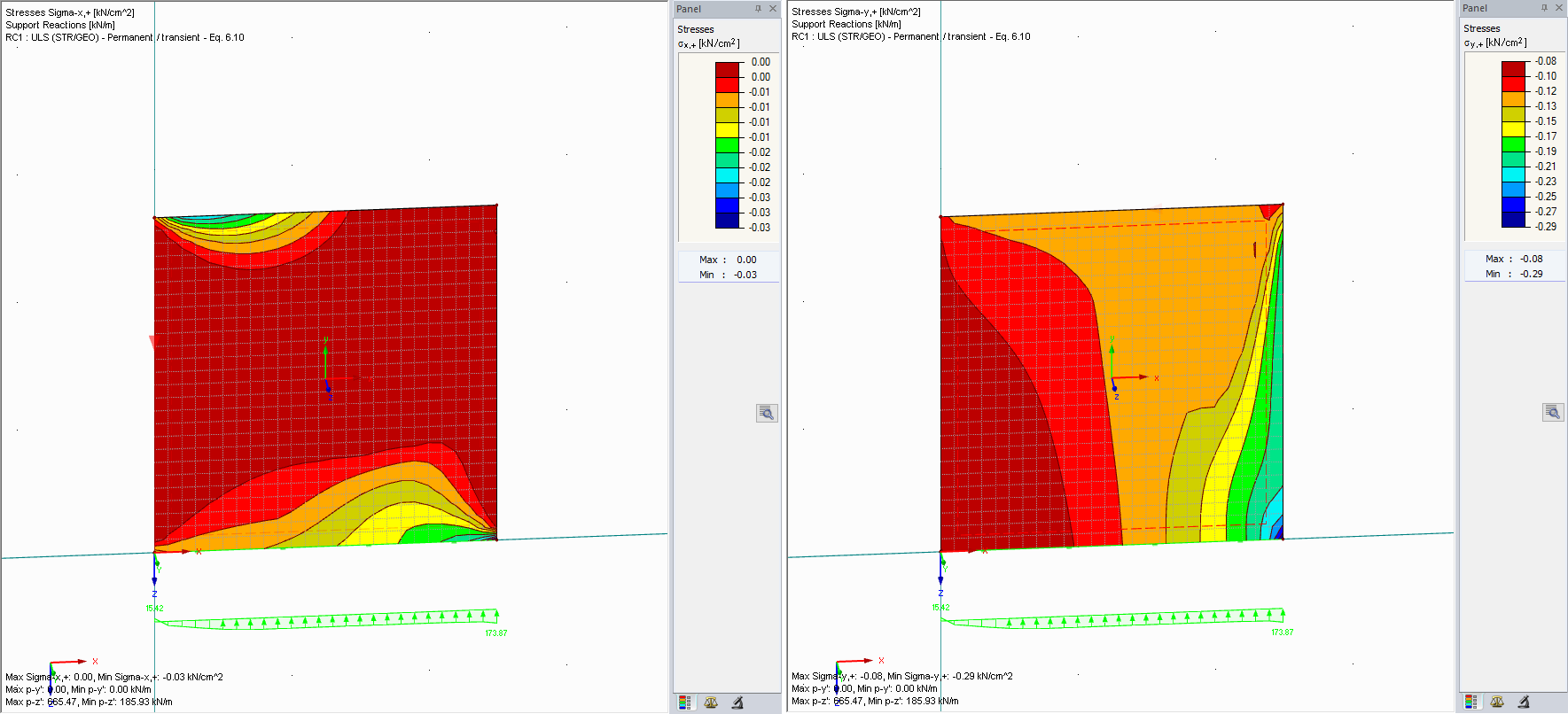1568x714 pixels.
Task: Select darkest navy swatch in Sigma-y legend
Action: pyautogui.click(x=1513, y=220)
